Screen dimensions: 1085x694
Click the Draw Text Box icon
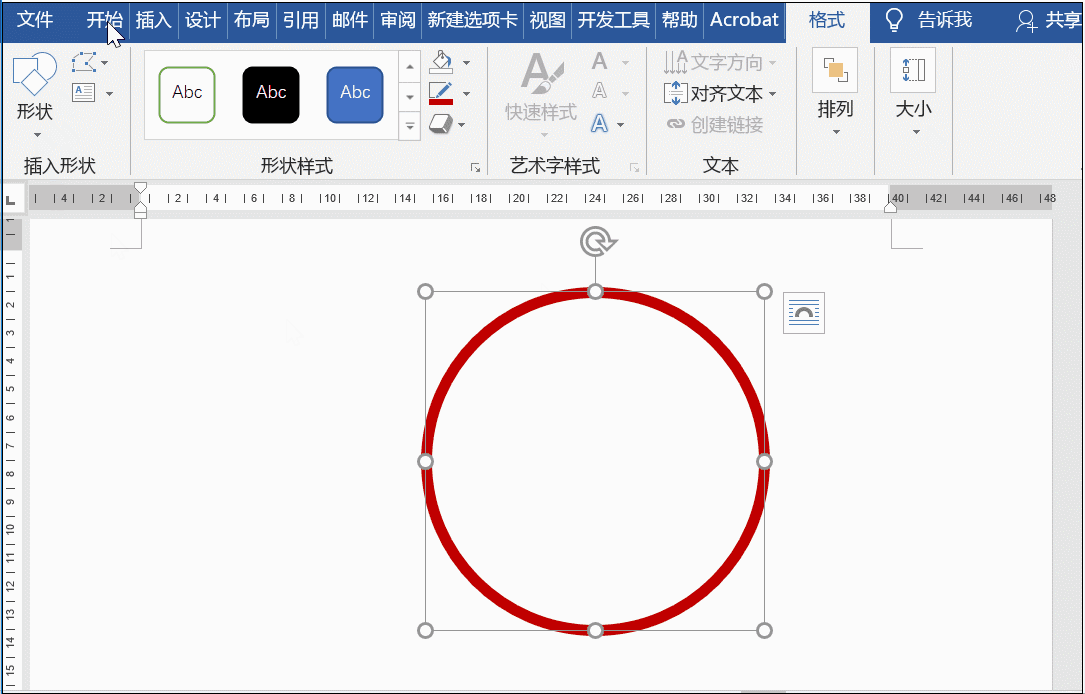click(x=83, y=92)
